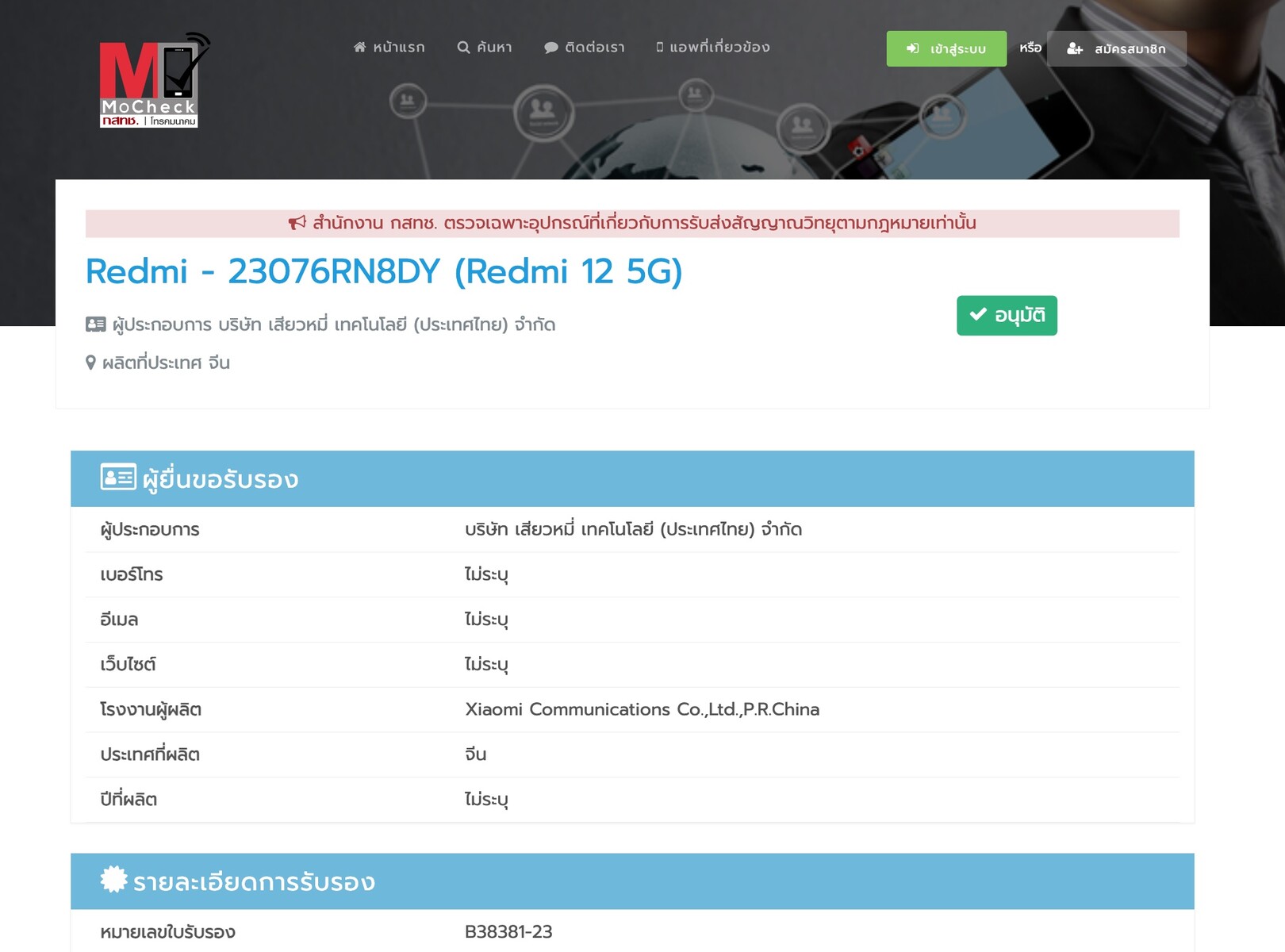Click the green อนุมัติ approved badge
This screenshot has height=952, width=1285.
point(1007,316)
